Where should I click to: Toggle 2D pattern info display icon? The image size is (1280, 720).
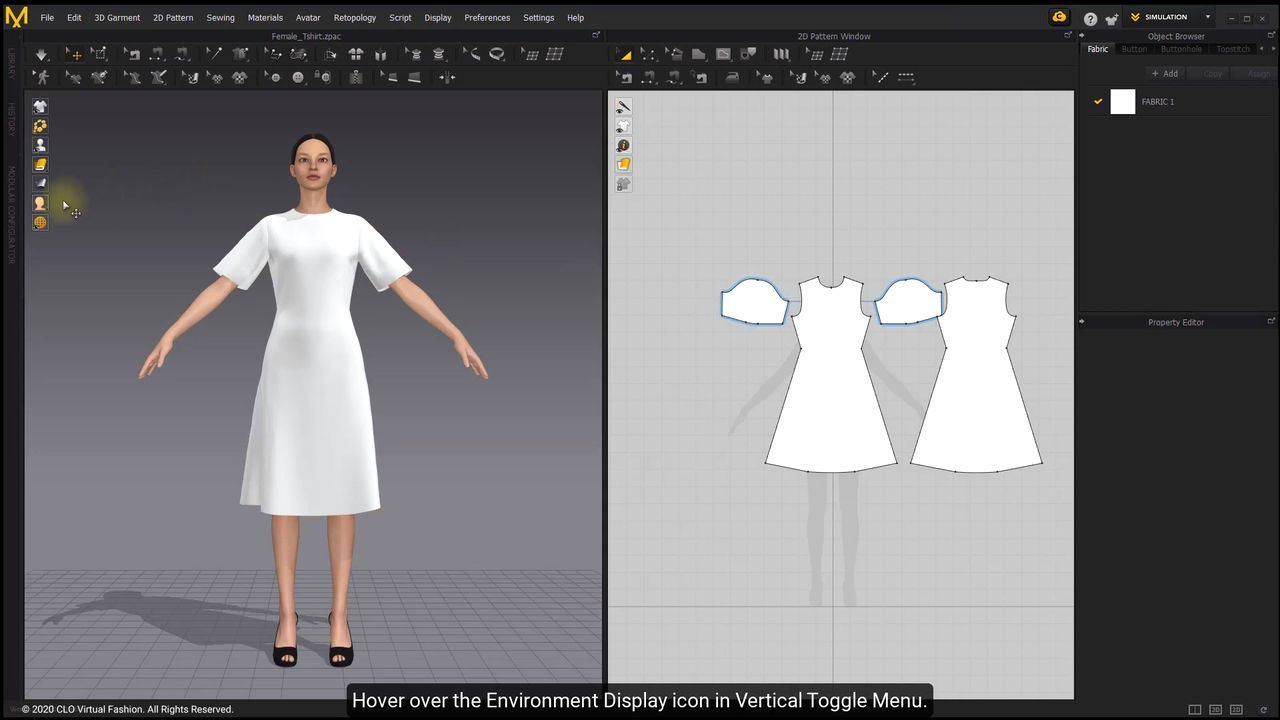623,146
